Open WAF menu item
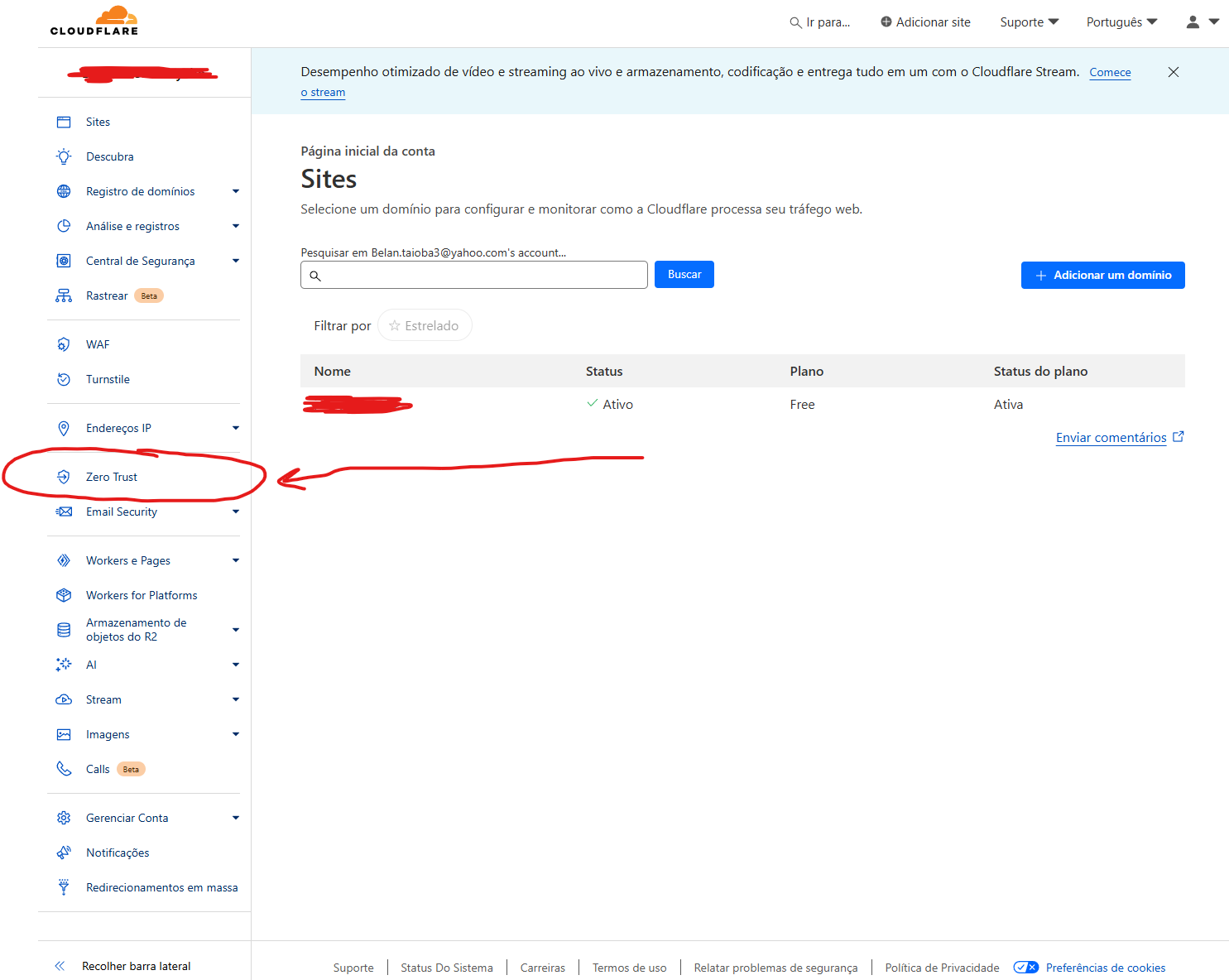The width and height of the screenshot is (1229, 980). pos(98,344)
